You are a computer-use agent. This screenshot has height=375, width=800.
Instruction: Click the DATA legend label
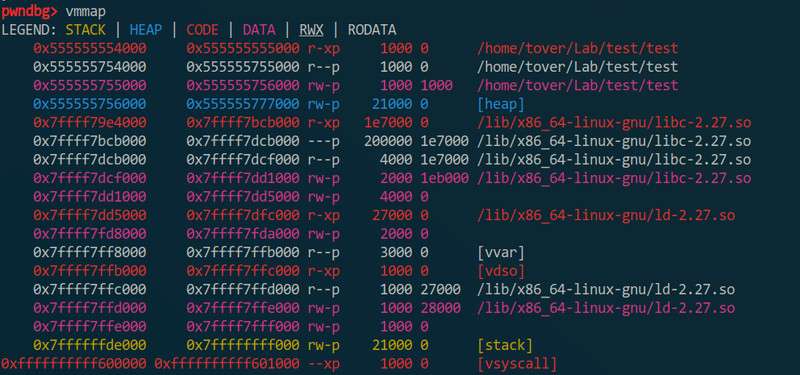tap(259, 30)
